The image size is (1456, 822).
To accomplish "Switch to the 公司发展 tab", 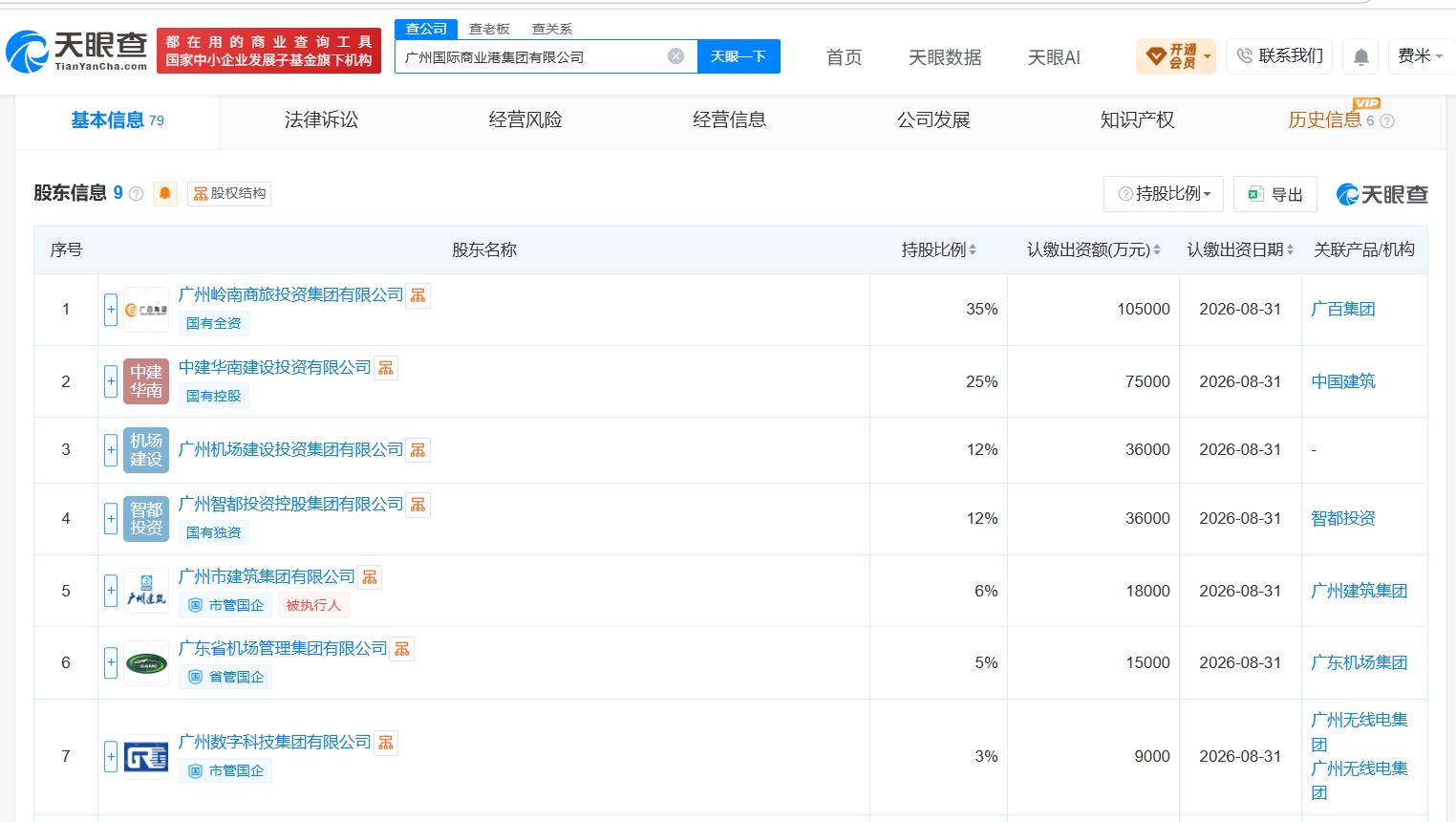I will tap(933, 120).
